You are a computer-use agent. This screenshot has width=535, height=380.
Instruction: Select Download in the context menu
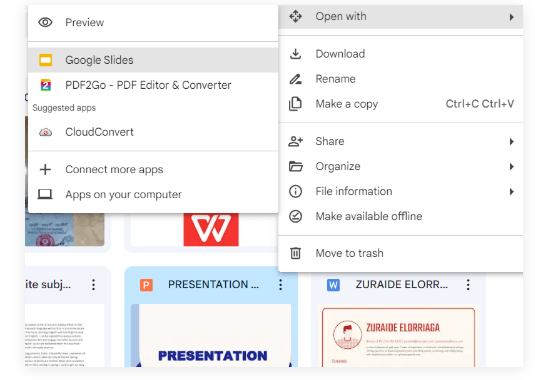point(401,54)
